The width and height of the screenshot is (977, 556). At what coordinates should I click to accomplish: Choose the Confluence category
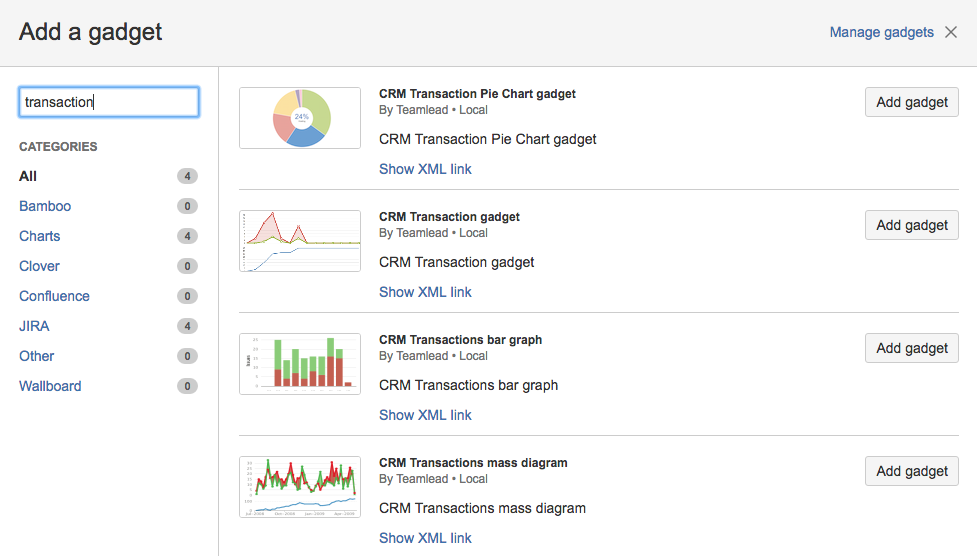coord(54,296)
